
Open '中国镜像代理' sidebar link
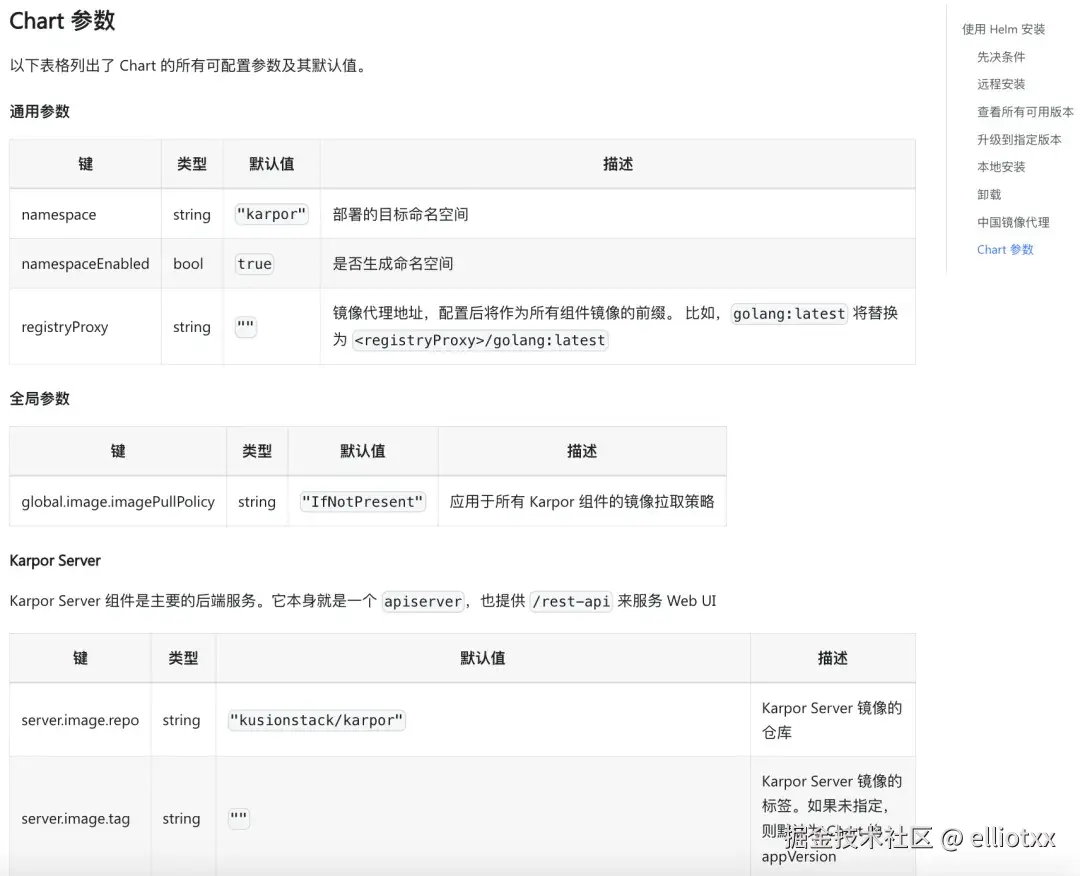pyautogui.click(x=1012, y=222)
